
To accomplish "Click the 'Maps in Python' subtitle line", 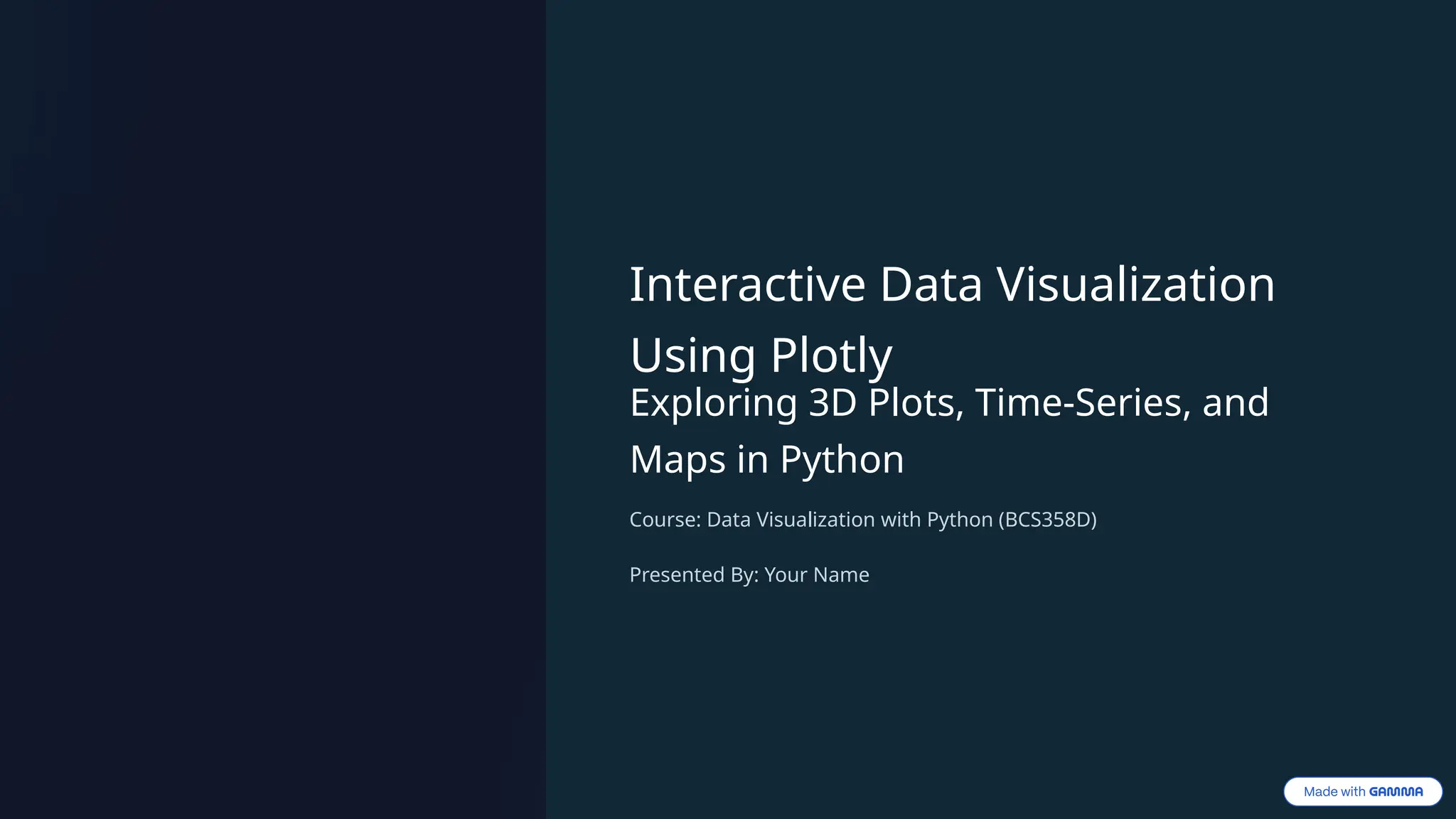I will [766, 459].
